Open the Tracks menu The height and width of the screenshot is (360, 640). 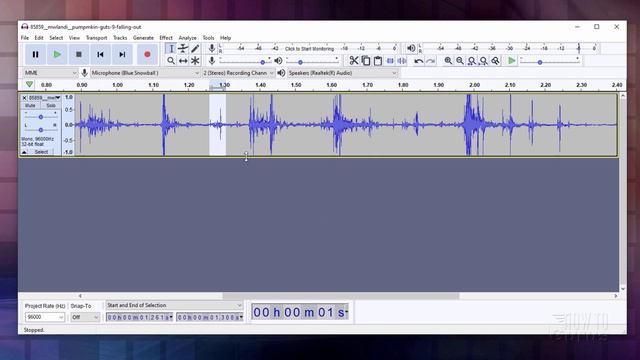point(120,38)
